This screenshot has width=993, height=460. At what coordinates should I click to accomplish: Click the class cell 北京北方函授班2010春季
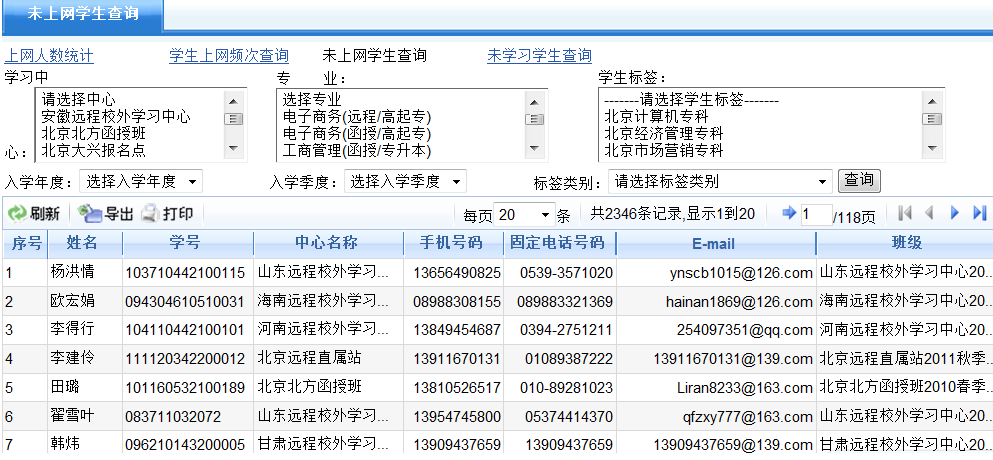tap(904, 387)
